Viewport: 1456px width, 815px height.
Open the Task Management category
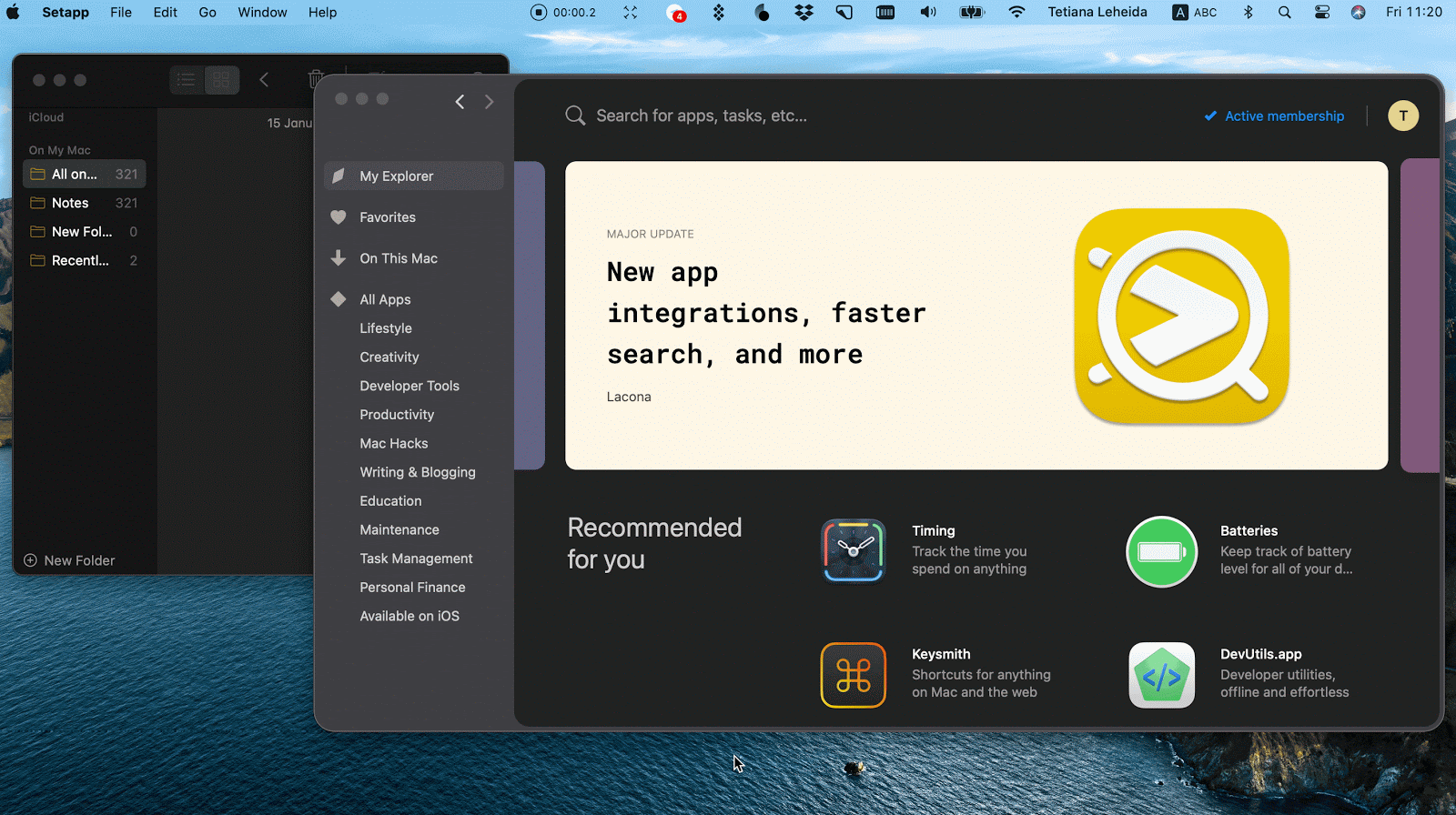[416, 558]
